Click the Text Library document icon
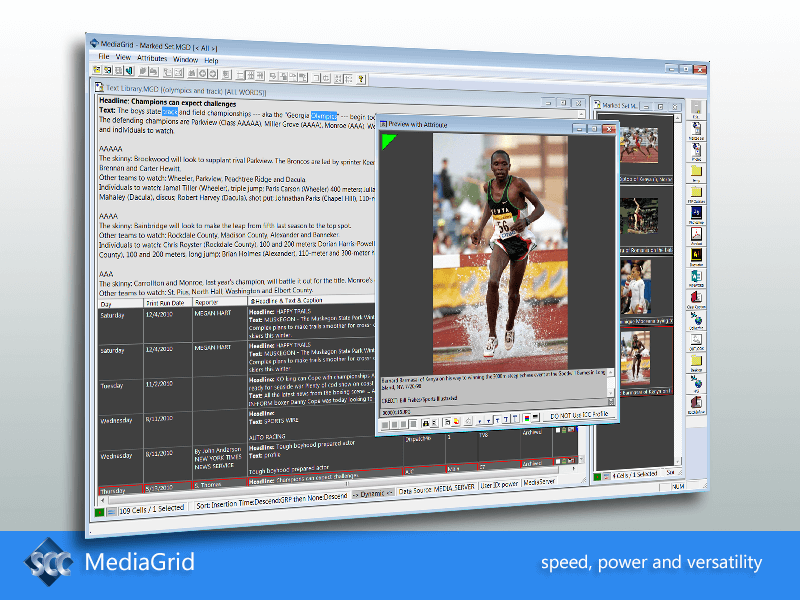Screen dimensions: 800x600 point(99,87)
